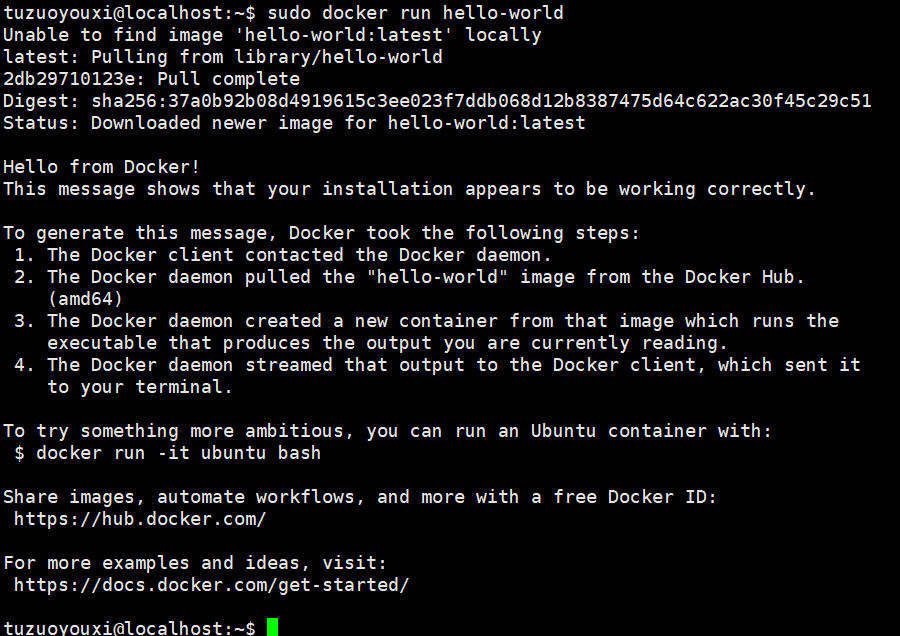This screenshot has height=636, width=900.
Task: Click the 'Share images, automate workflows' line
Action: coord(360,497)
